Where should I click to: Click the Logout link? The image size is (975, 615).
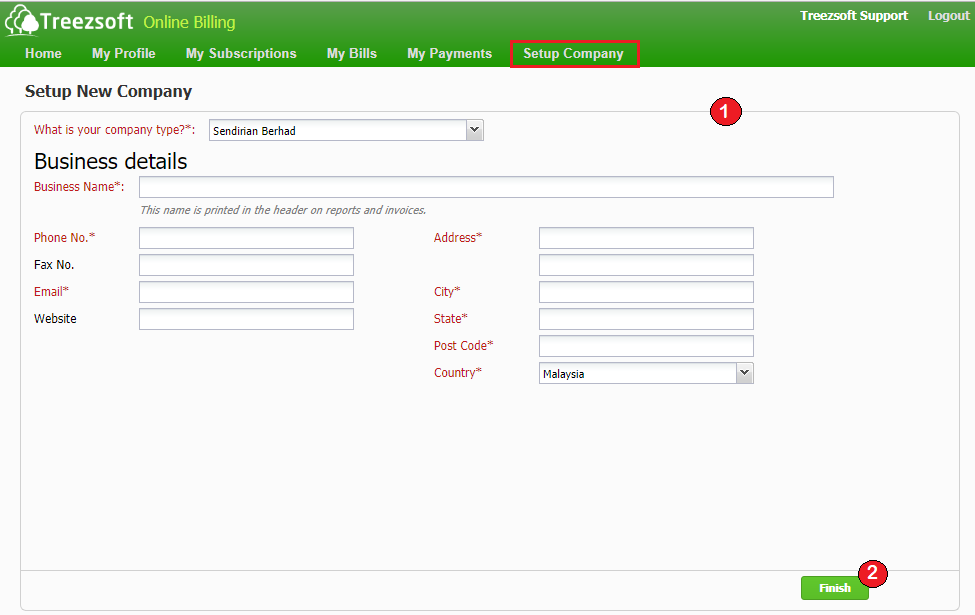click(948, 16)
